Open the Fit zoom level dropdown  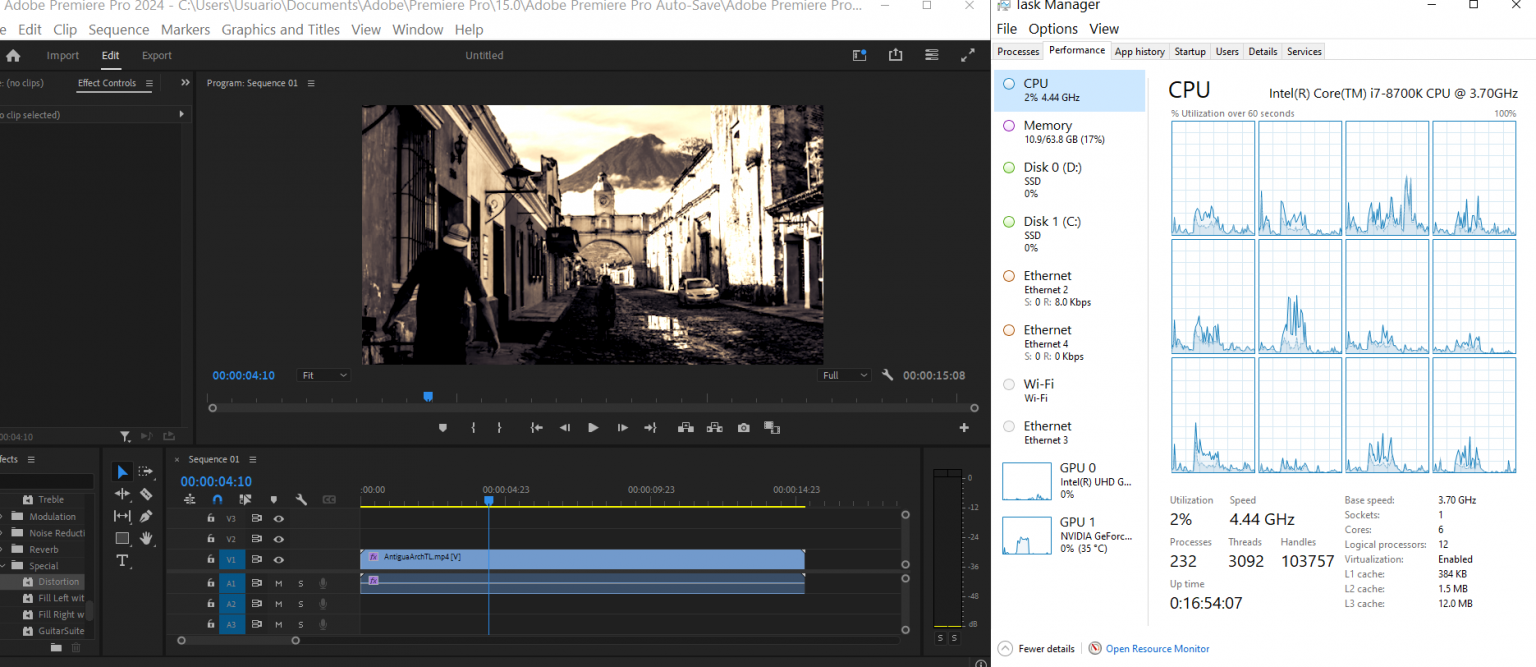324,375
